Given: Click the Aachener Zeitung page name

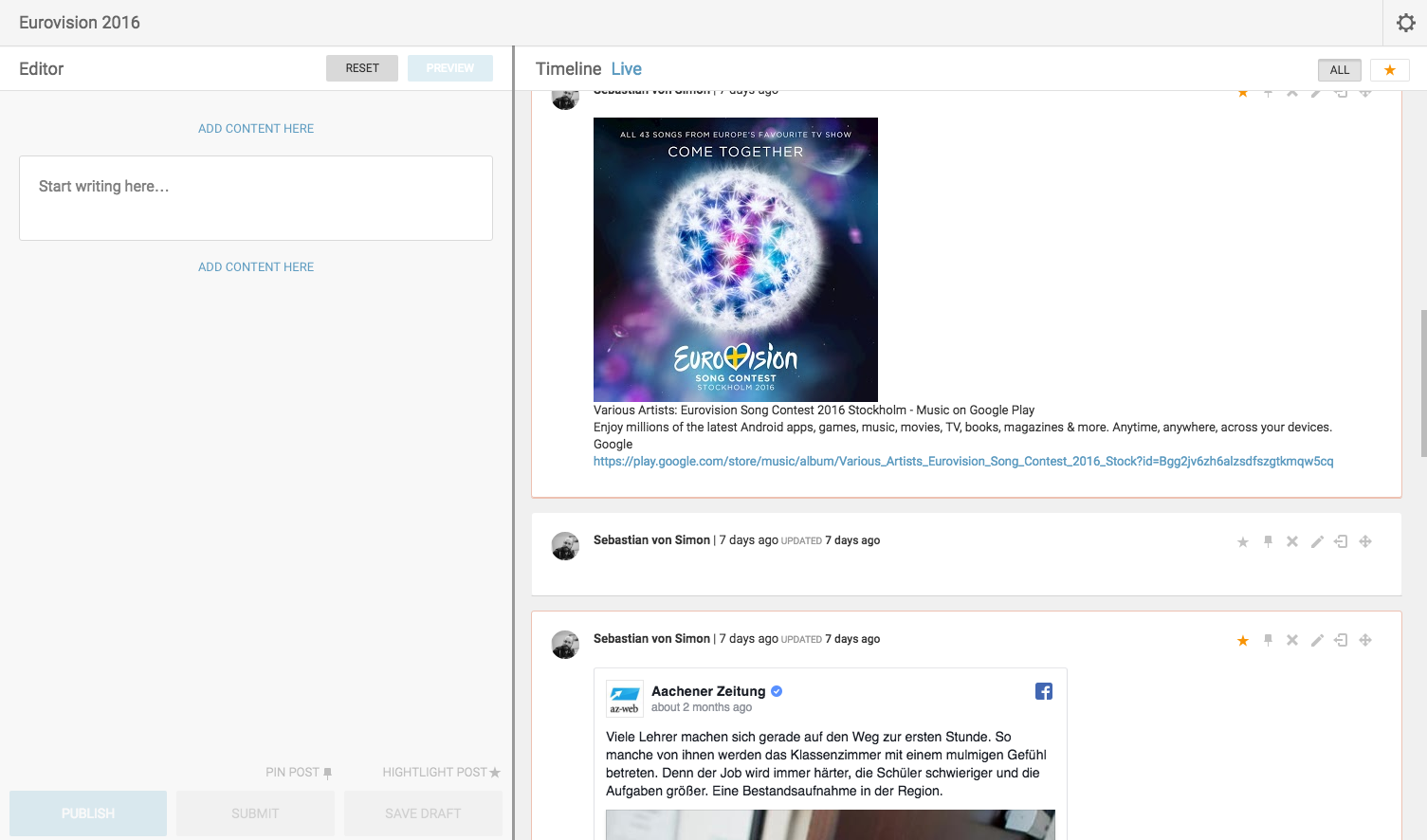Looking at the screenshot, I should pyautogui.click(x=708, y=691).
